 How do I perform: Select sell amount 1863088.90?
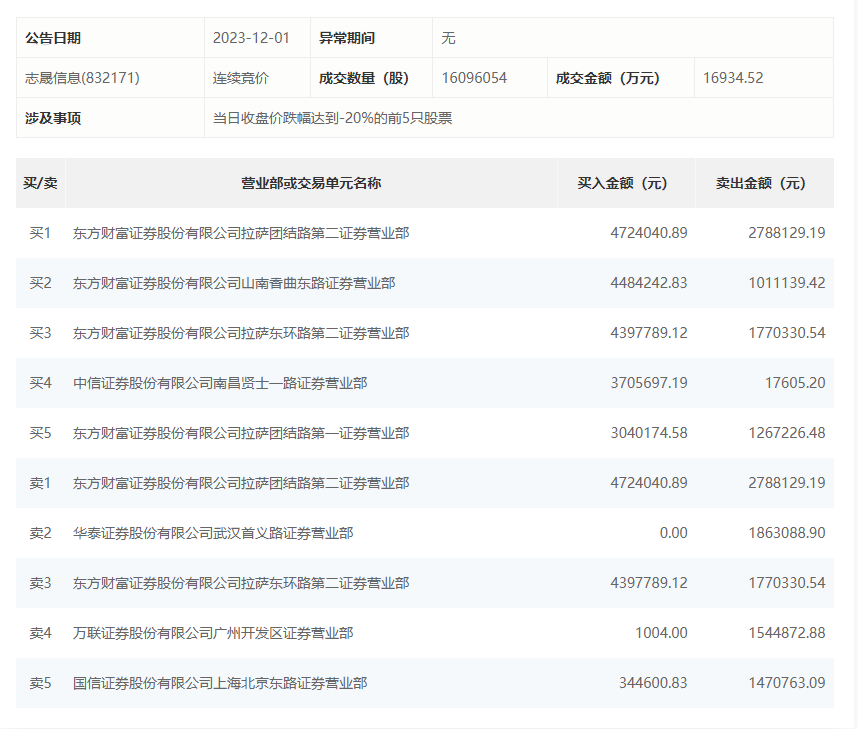pos(787,533)
